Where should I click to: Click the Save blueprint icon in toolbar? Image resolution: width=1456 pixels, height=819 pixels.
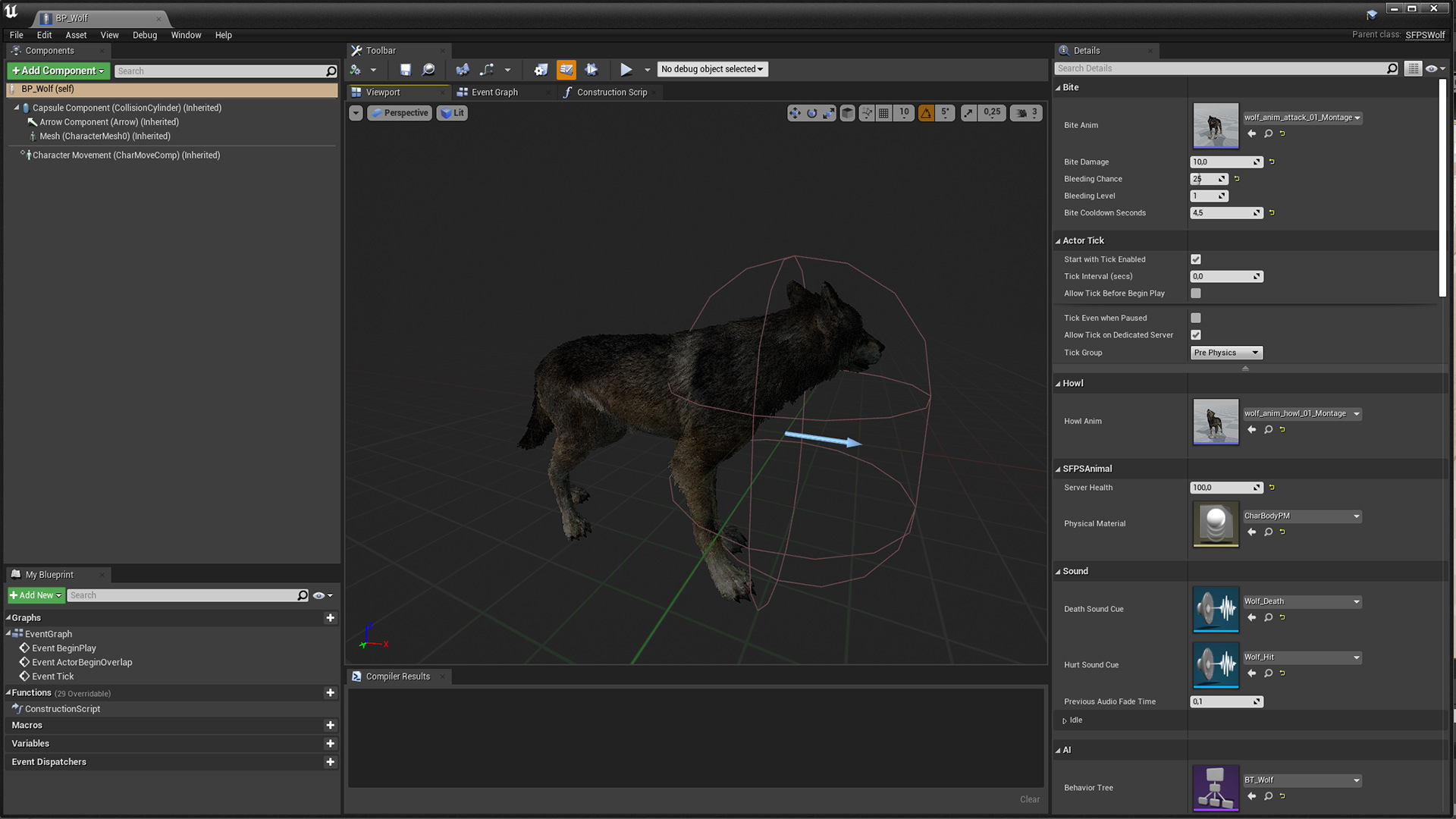(405, 70)
